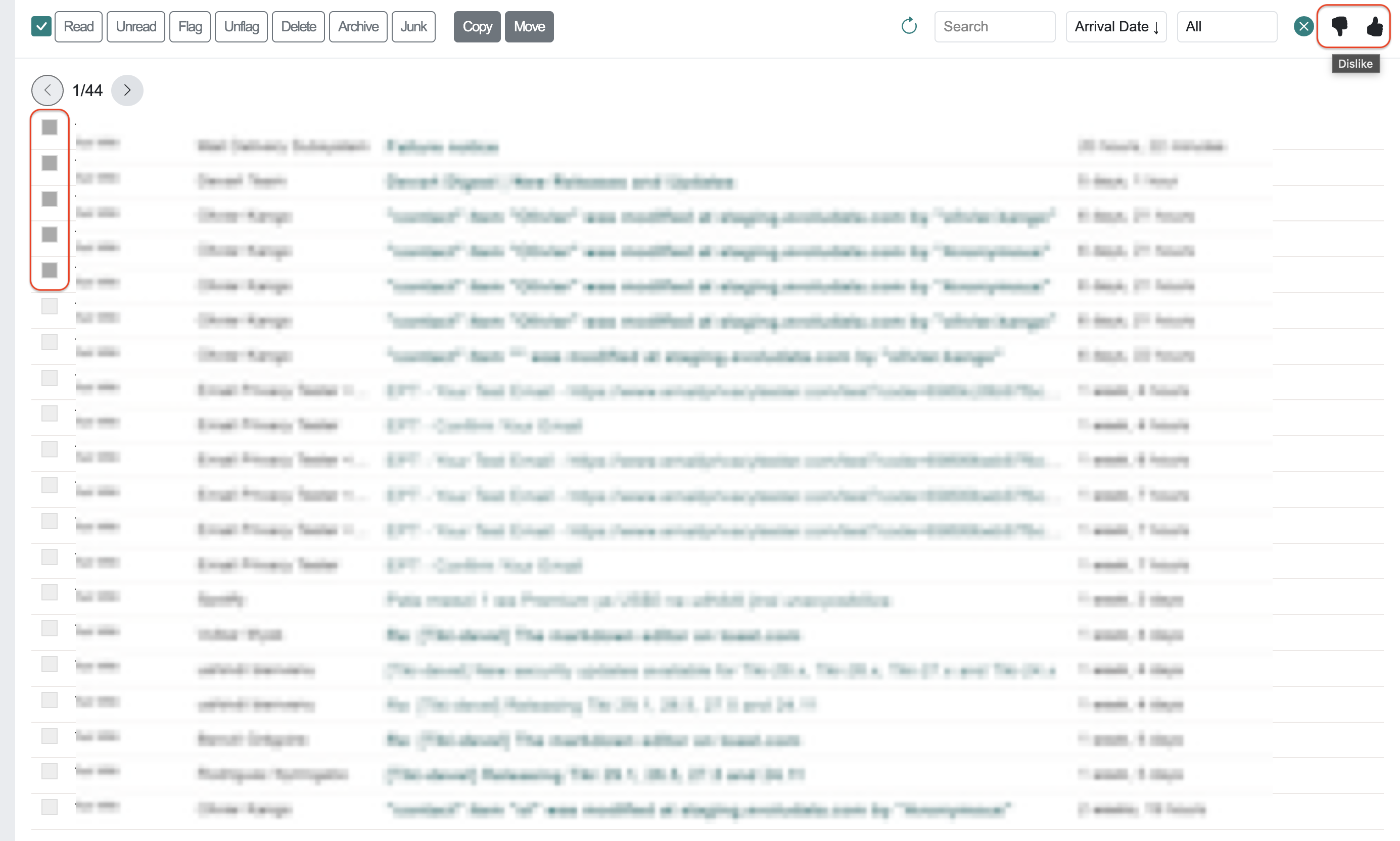The width and height of the screenshot is (1400, 841).
Task: Mark selected messages as Junk
Action: pyautogui.click(x=413, y=27)
